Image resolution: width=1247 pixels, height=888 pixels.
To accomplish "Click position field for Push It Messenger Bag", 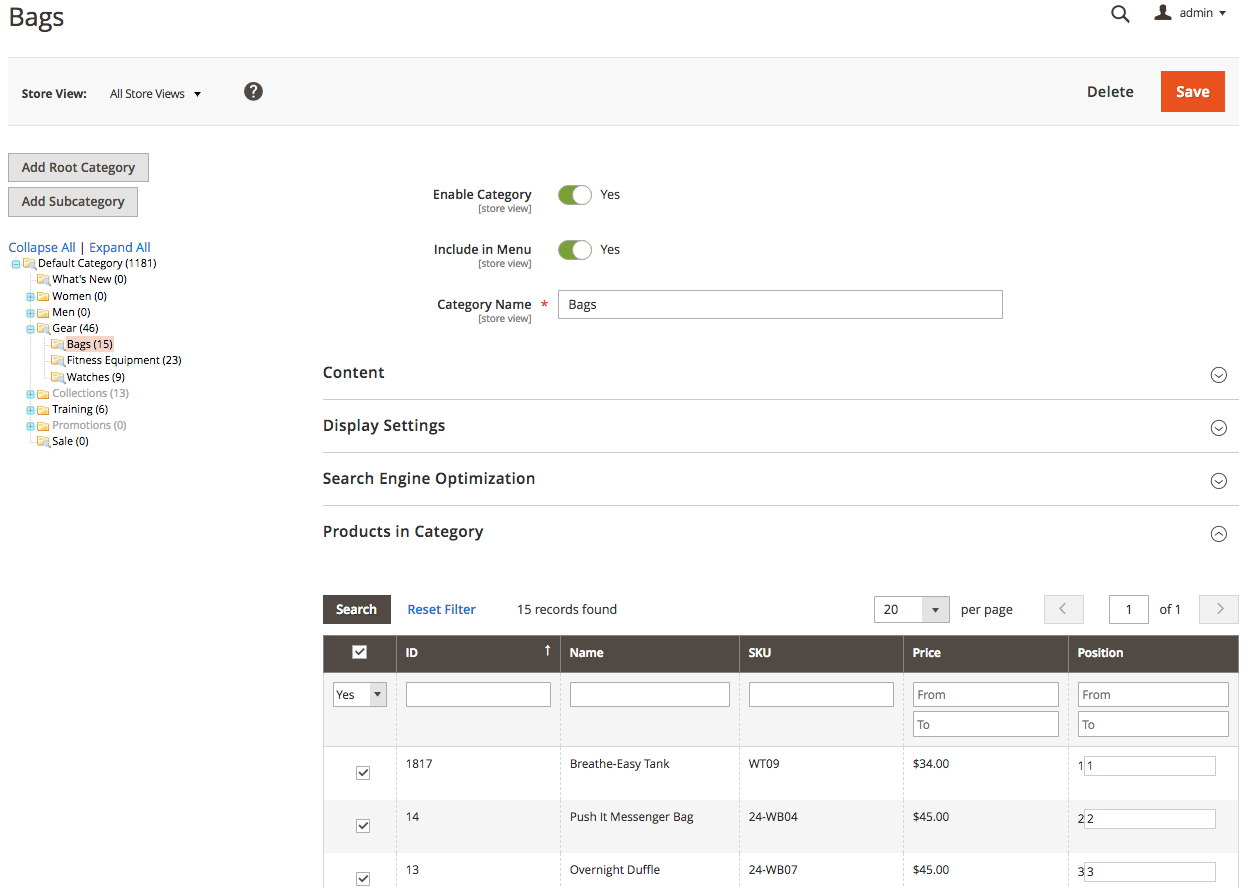I will point(1150,819).
